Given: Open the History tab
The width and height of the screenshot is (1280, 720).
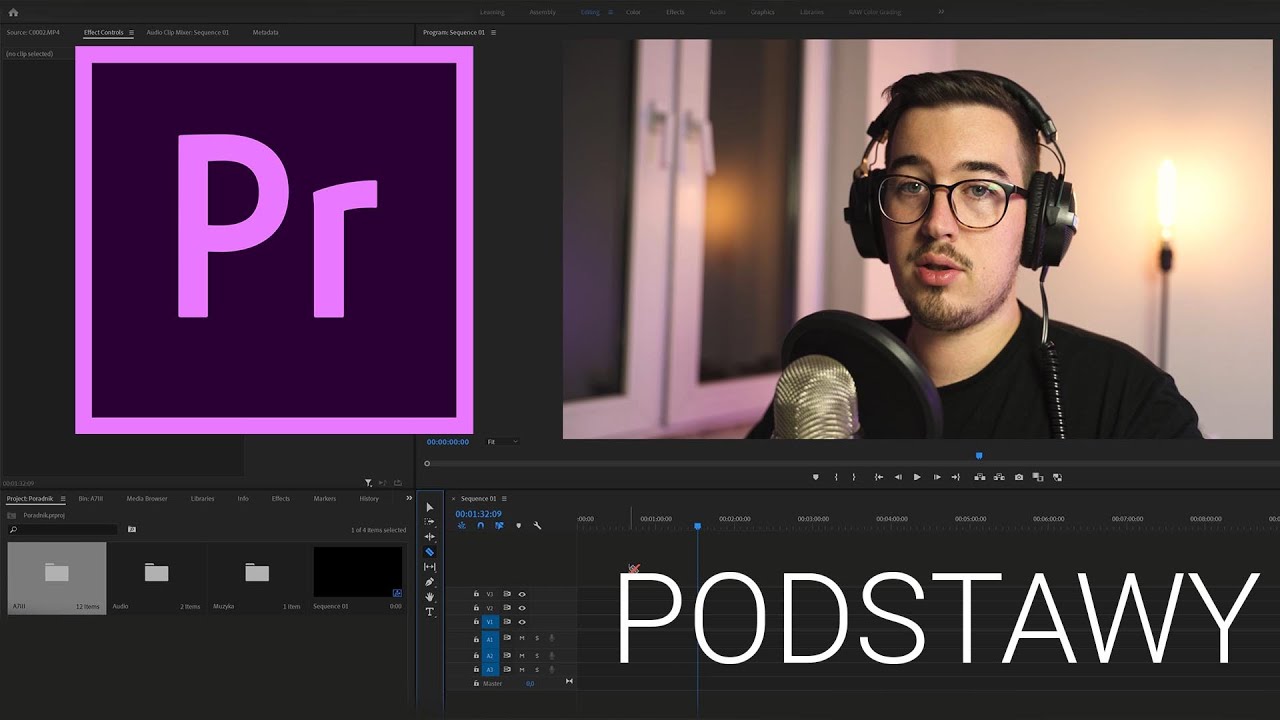Looking at the screenshot, I should coord(369,498).
